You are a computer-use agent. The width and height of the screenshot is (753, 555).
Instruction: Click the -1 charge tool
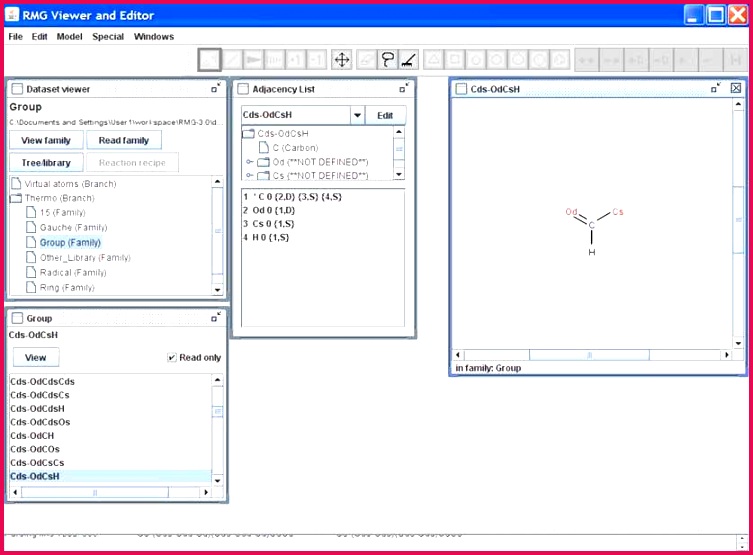pyautogui.click(x=316, y=60)
